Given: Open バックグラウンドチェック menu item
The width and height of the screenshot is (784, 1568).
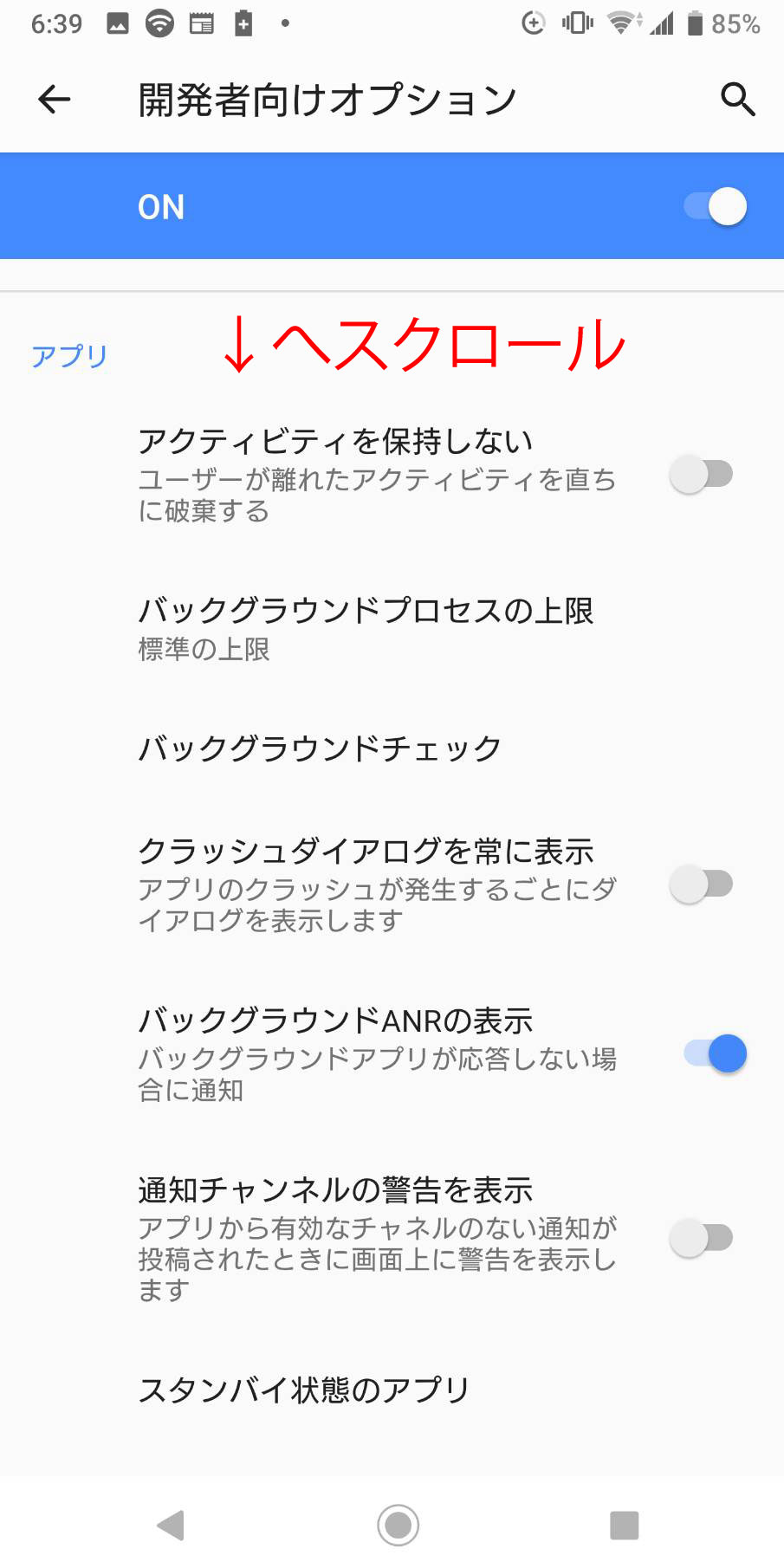Looking at the screenshot, I should [x=321, y=748].
